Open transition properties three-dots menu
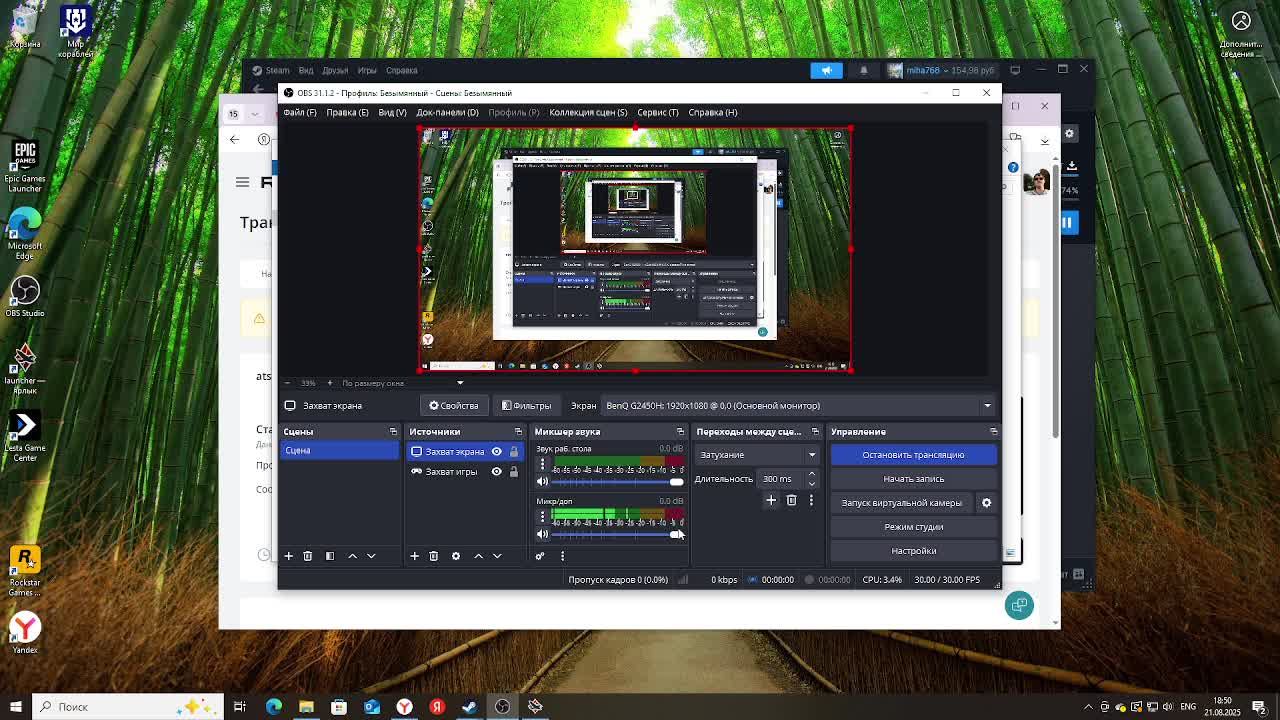Screen dimensions: 1280x720 pyautogui.click(x=811, y=500)
